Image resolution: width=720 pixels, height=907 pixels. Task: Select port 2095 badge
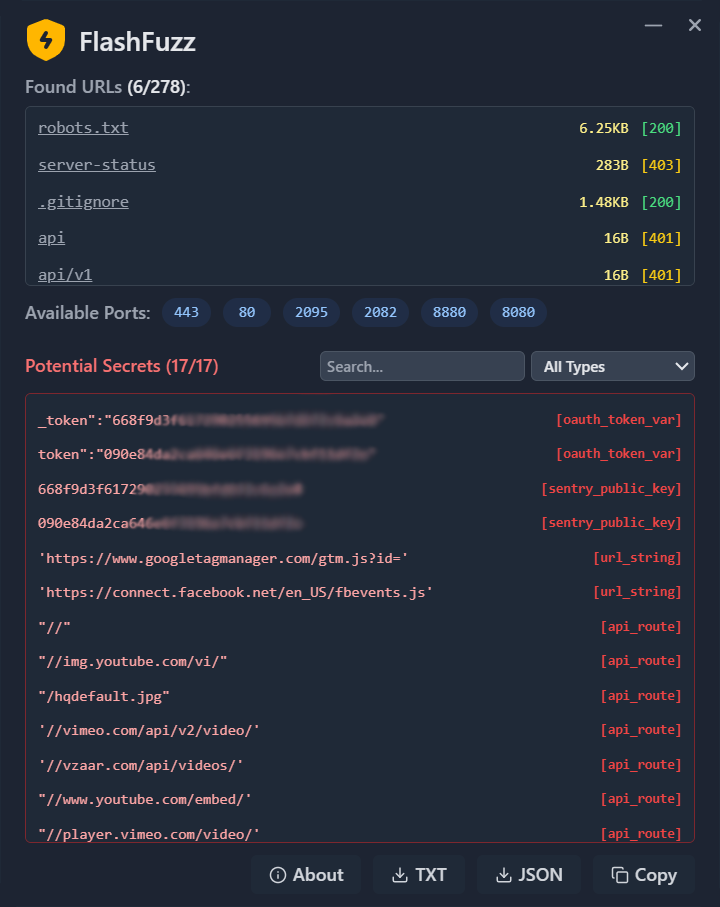(x=311, y=312)
